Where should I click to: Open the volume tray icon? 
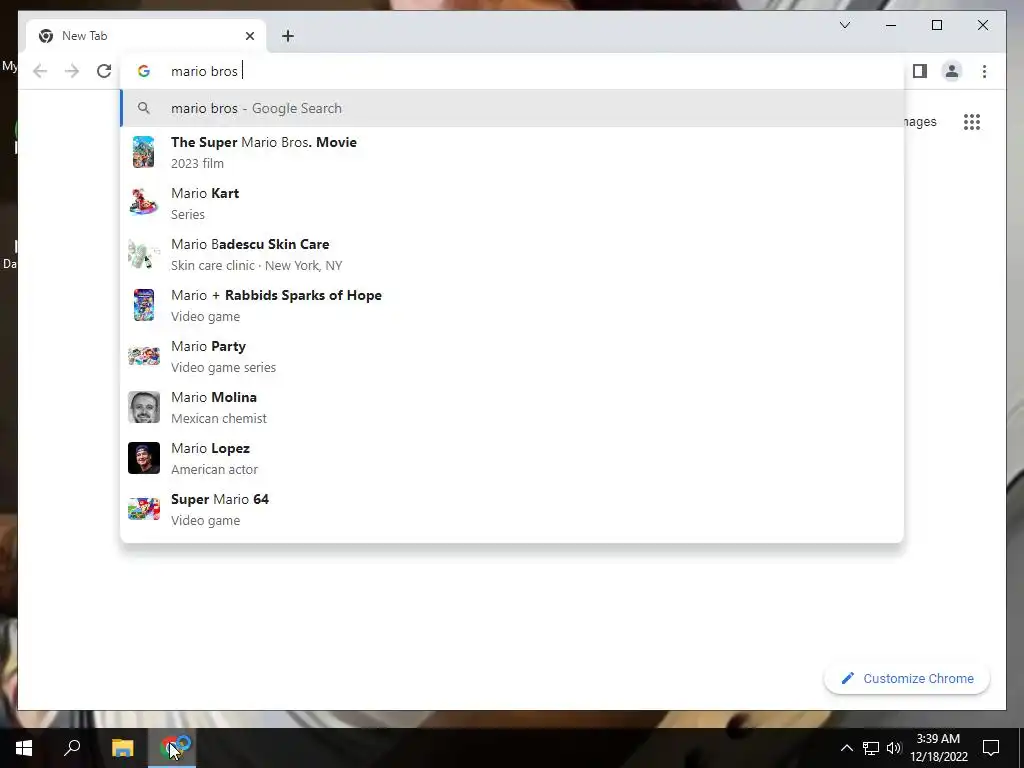click(894, 748)
